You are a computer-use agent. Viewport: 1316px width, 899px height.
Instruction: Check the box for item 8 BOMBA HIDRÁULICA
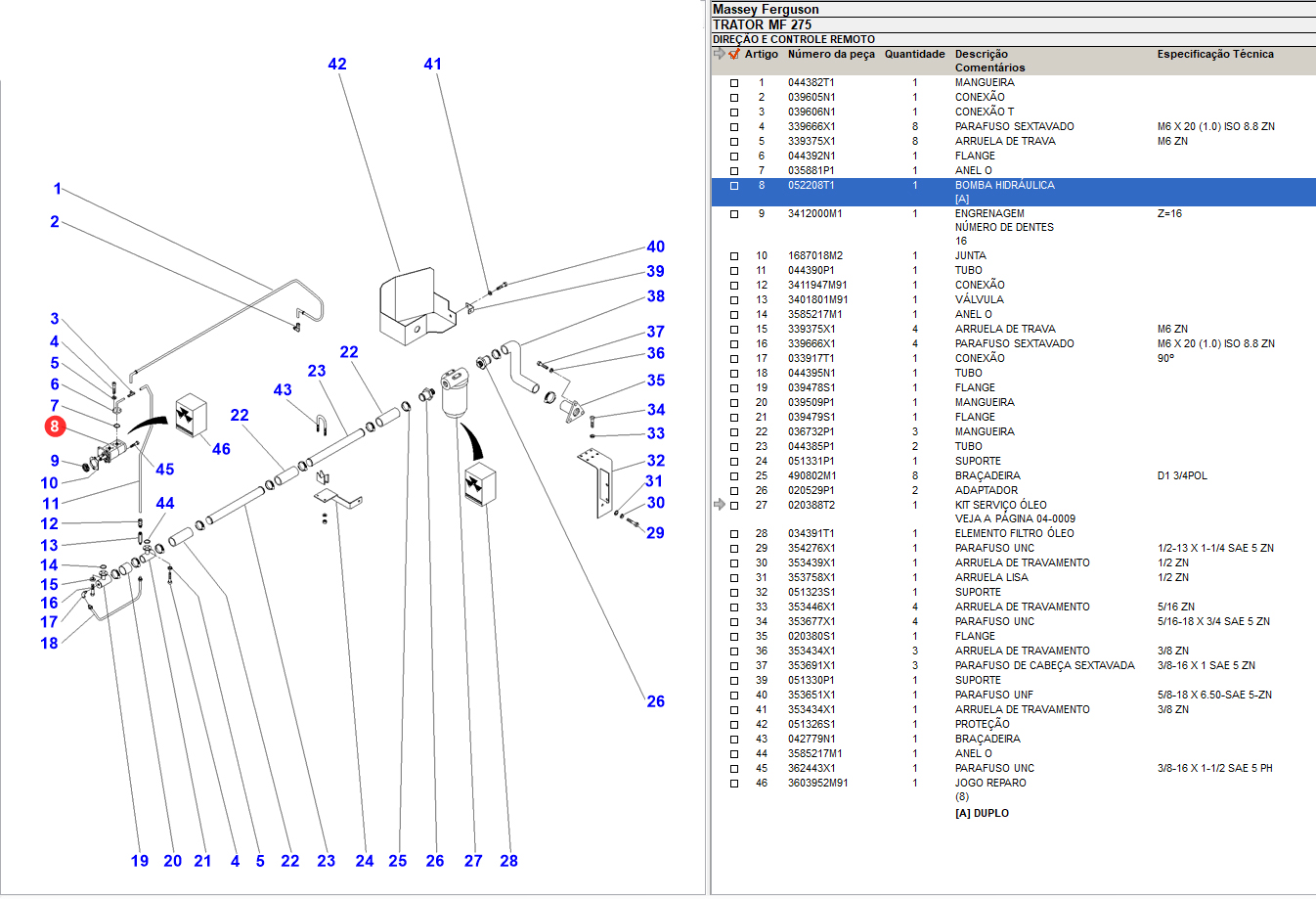tap(734, 186)
